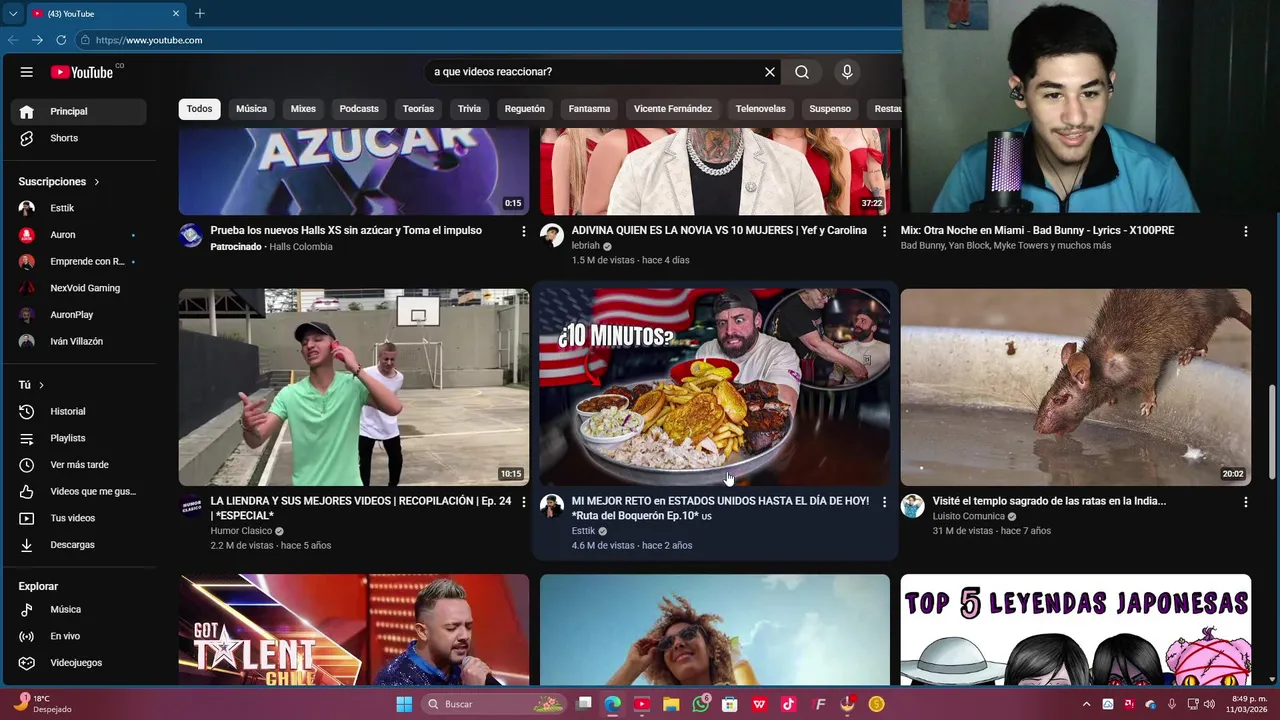
Task: Open more options for ADIVINA QUIEN ES LA NOVIA
Action: [x=884, y=231]
